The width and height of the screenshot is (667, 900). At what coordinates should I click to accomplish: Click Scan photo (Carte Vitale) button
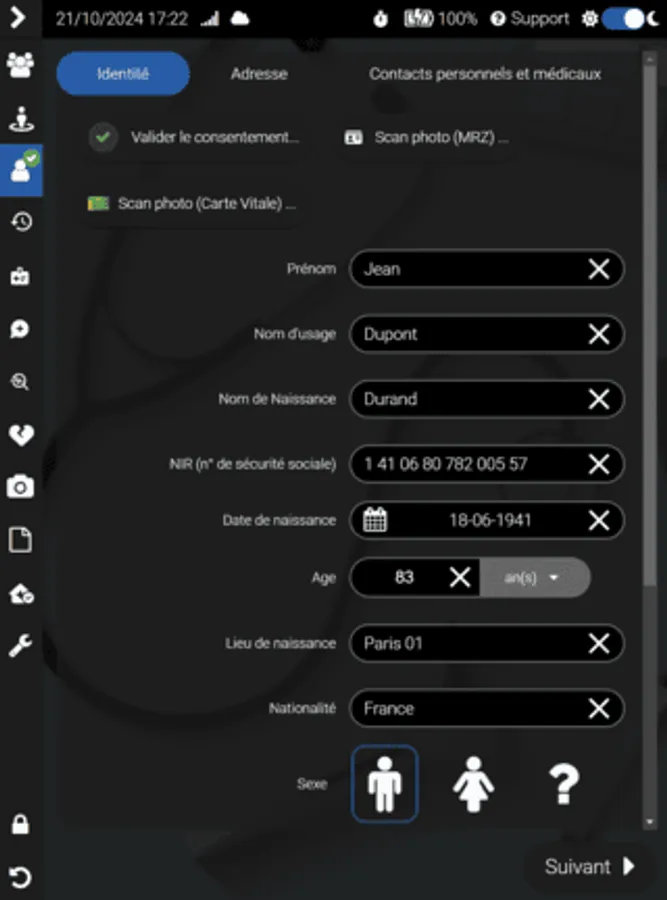pos(192,204)
